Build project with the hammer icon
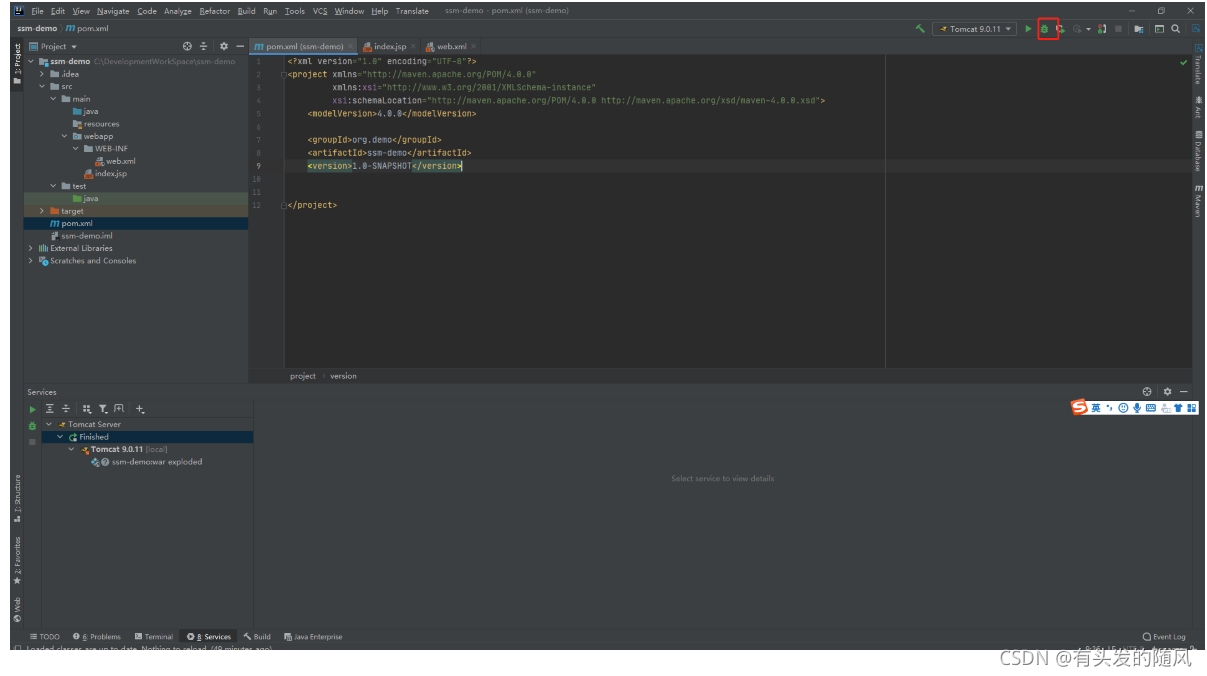Viewport: 1207px width, 676px height. pyautogui.click(x=920, y=29)
